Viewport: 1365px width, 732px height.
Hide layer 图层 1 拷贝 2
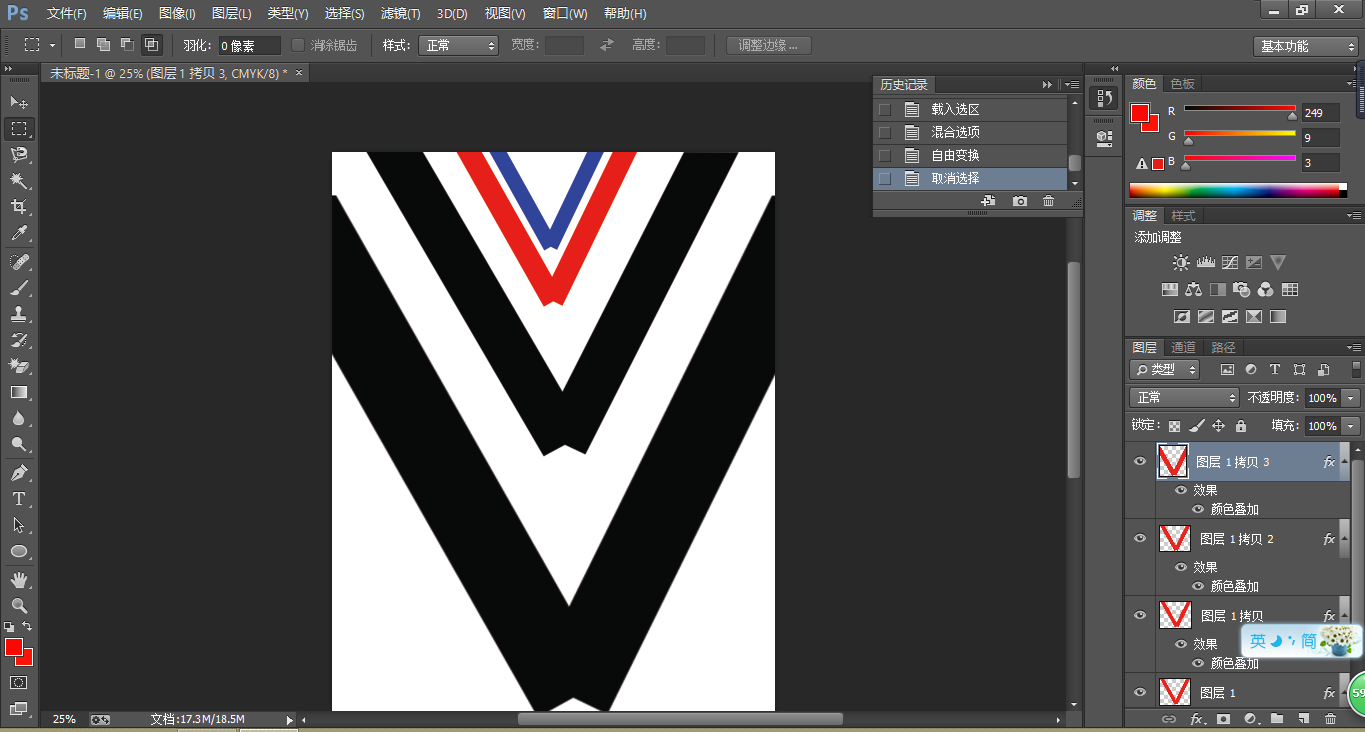click(x=1139, y=538)
